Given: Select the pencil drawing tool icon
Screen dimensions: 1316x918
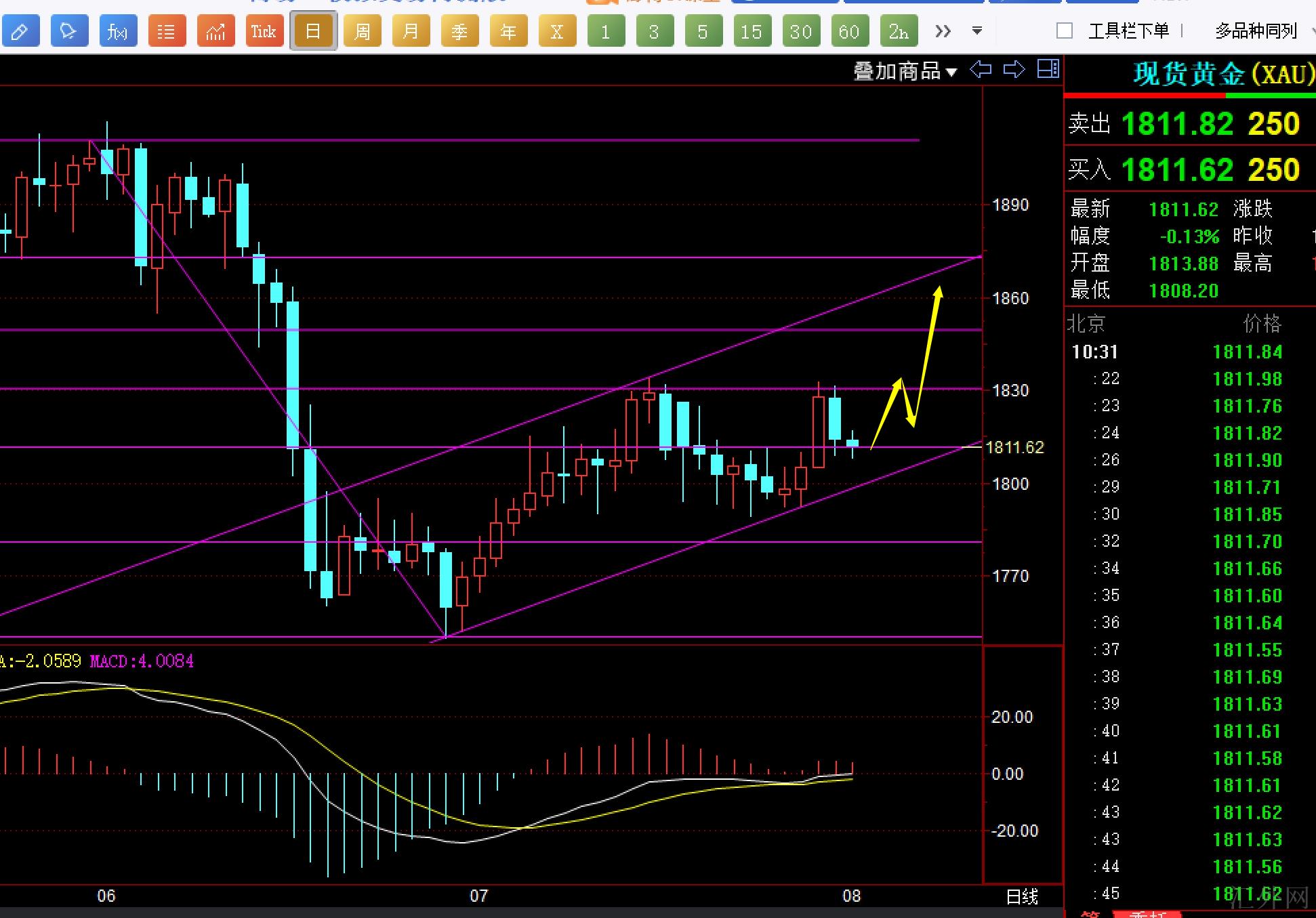Looking at the screenshot, I should (x=20, y=31).
